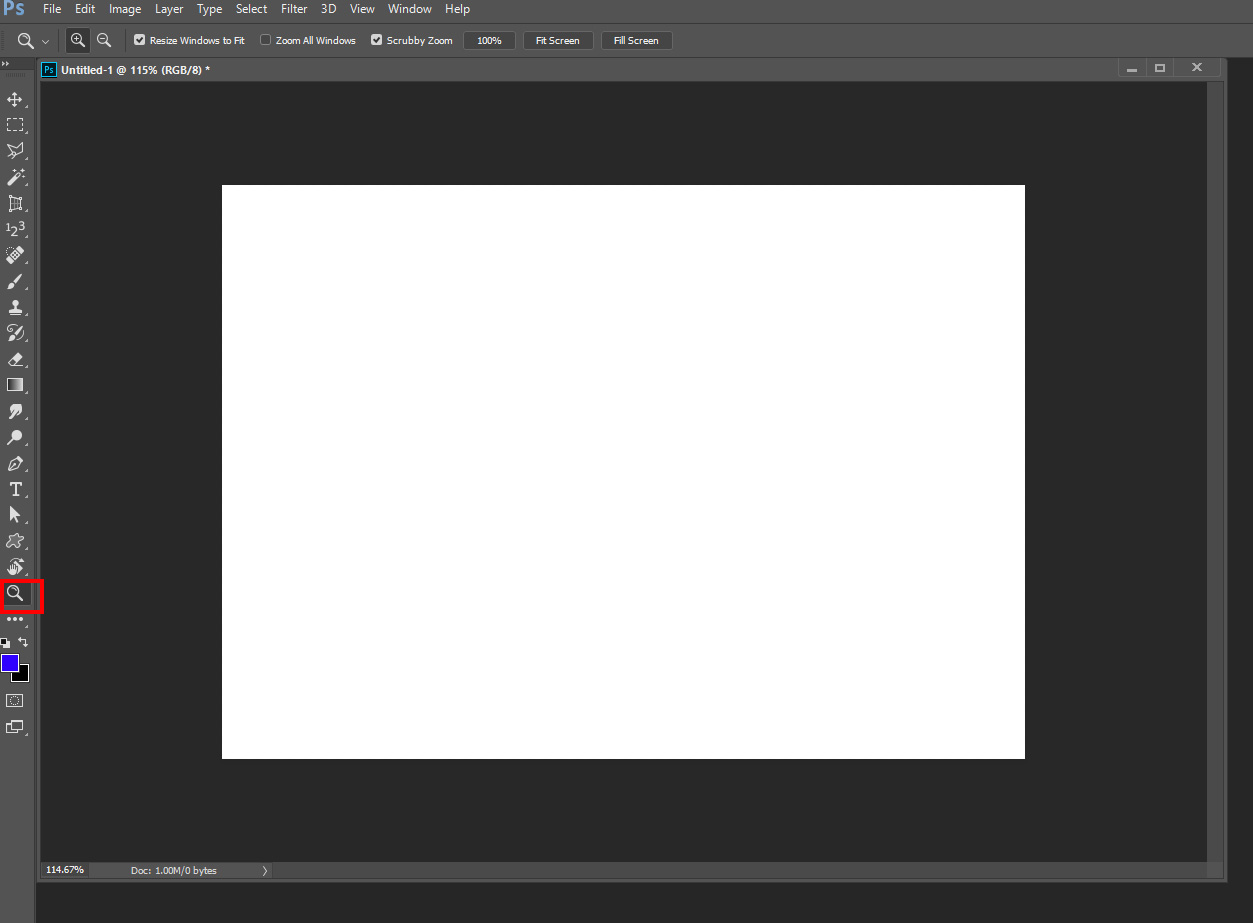Image resolution: width=1253 pixels, height=923 pixels.
Task: Select the Horizontal Type tool
Action: point(16,489)
